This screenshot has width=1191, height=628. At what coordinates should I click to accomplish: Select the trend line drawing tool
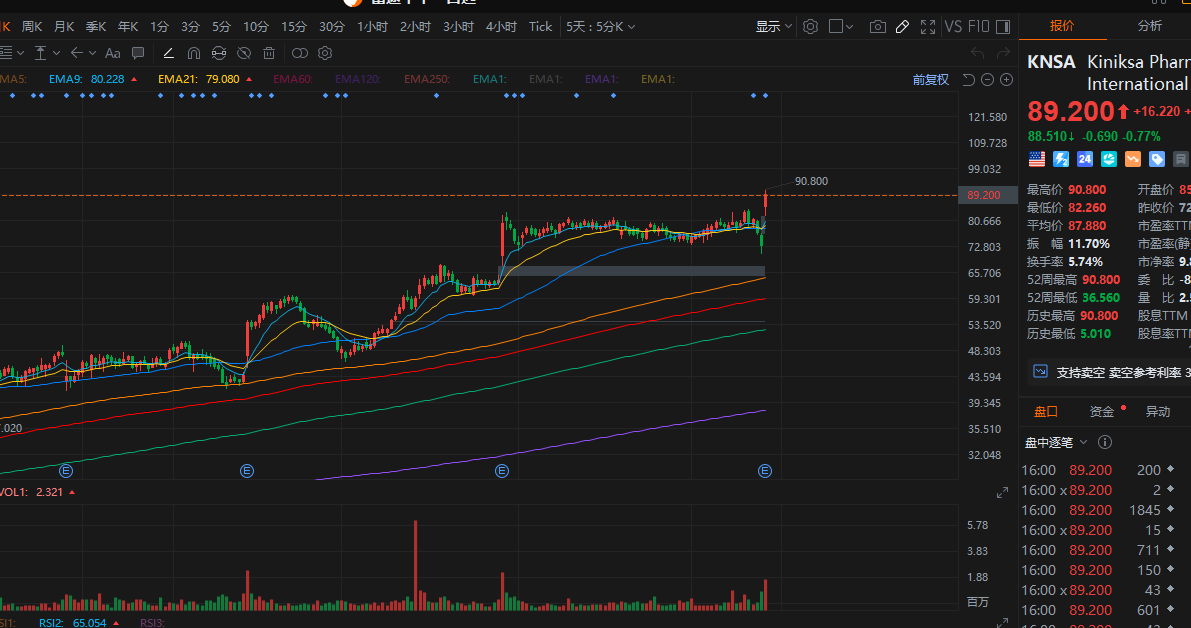coord(169,53)
